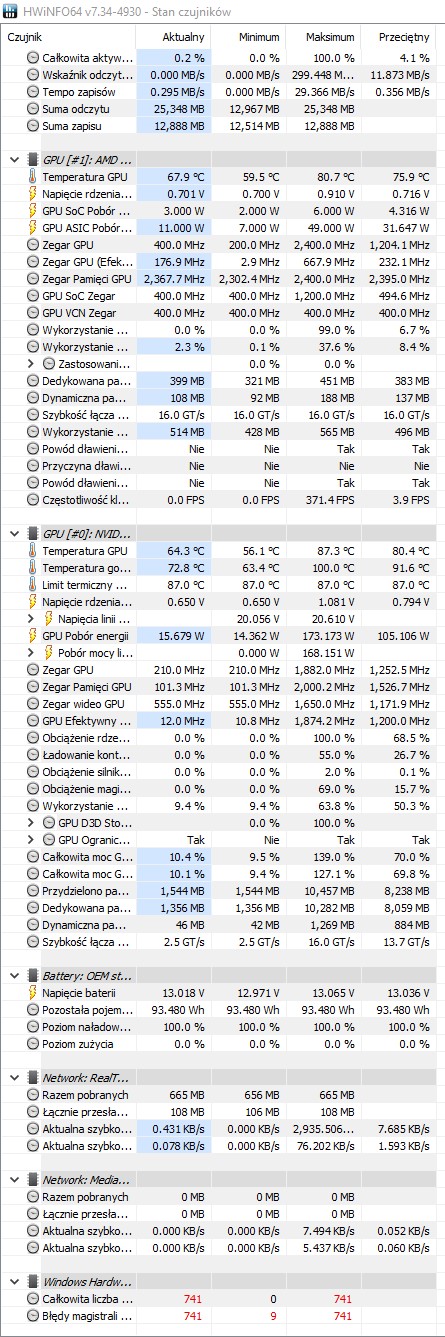Viewport: 445px width, 1337px height.
Task: Click the thermometer icon beside Limit termiczny
Action: tap(33, 585)
